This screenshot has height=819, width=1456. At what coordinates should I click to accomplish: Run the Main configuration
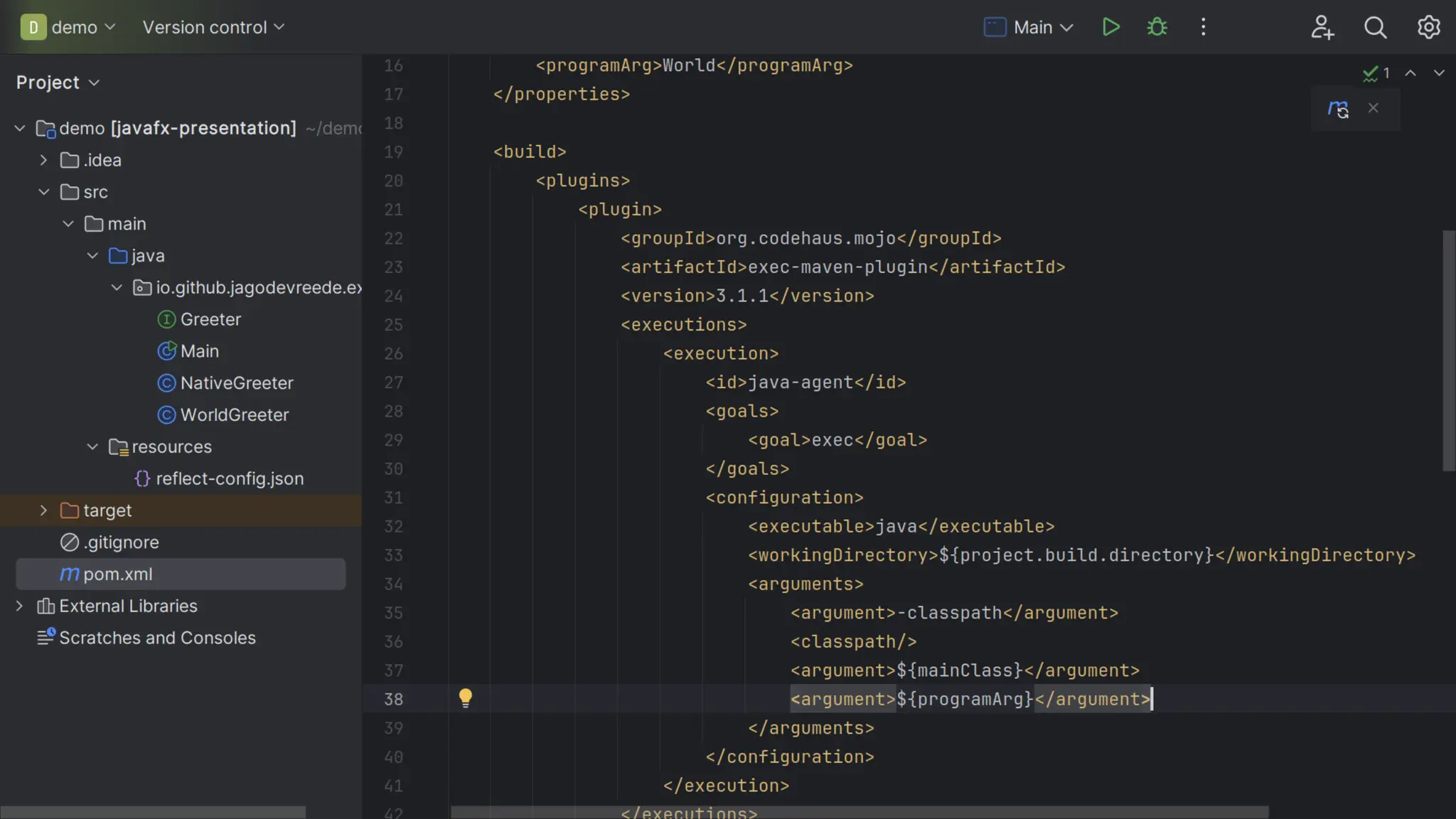click(x=1110, y=27)
